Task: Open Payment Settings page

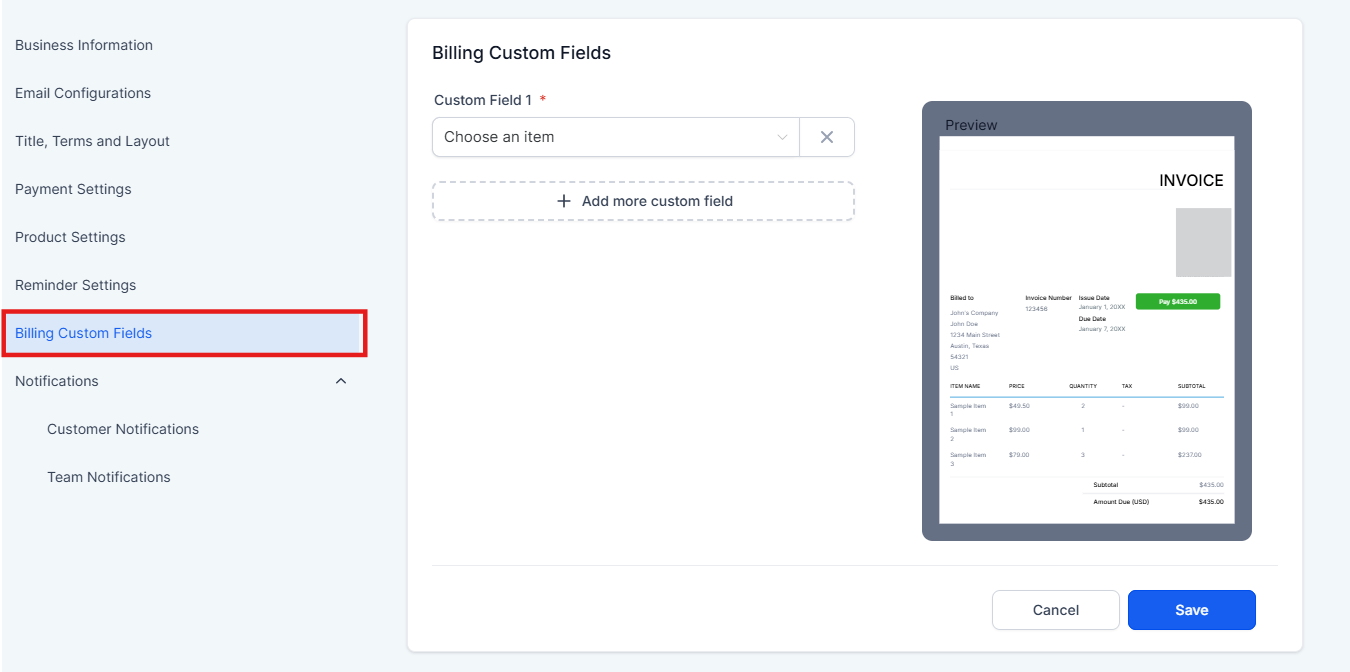Action: click(73, 189)
